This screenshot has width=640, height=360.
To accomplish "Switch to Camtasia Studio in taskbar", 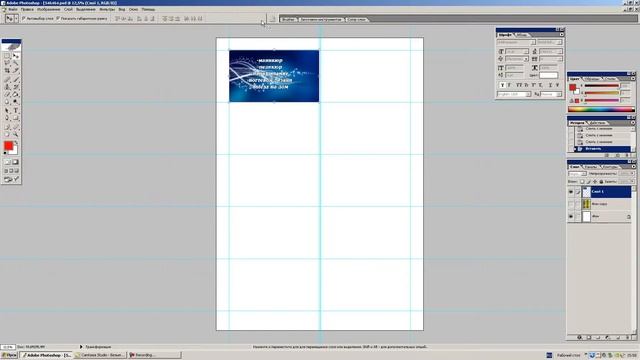I will [x=100, y=355].
